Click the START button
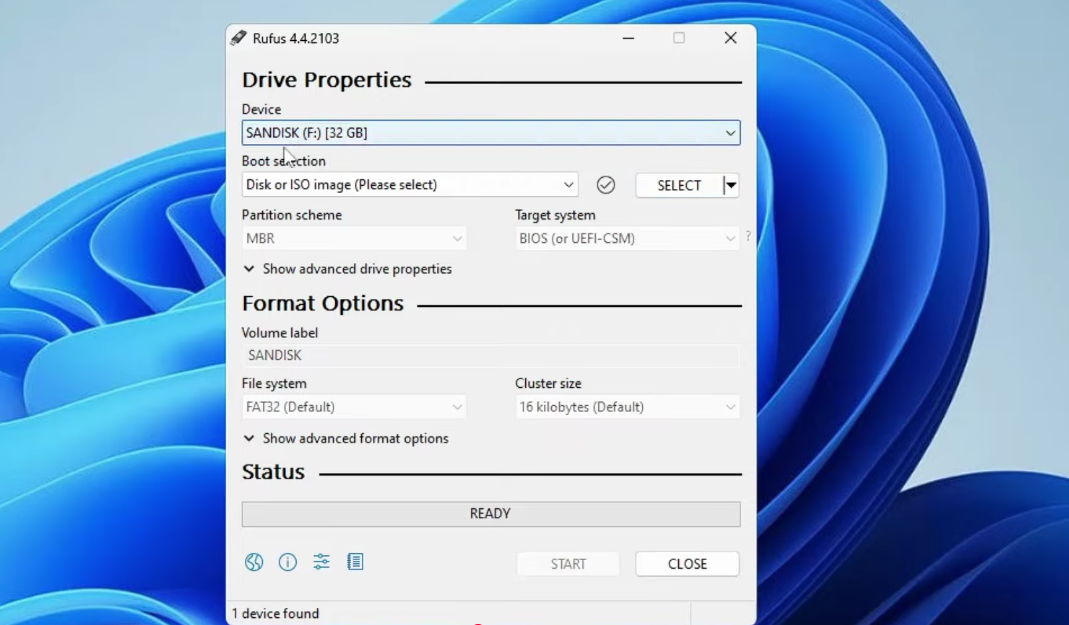The height and width of the screenshot is (625, 1069). click(x=568, y=564)
